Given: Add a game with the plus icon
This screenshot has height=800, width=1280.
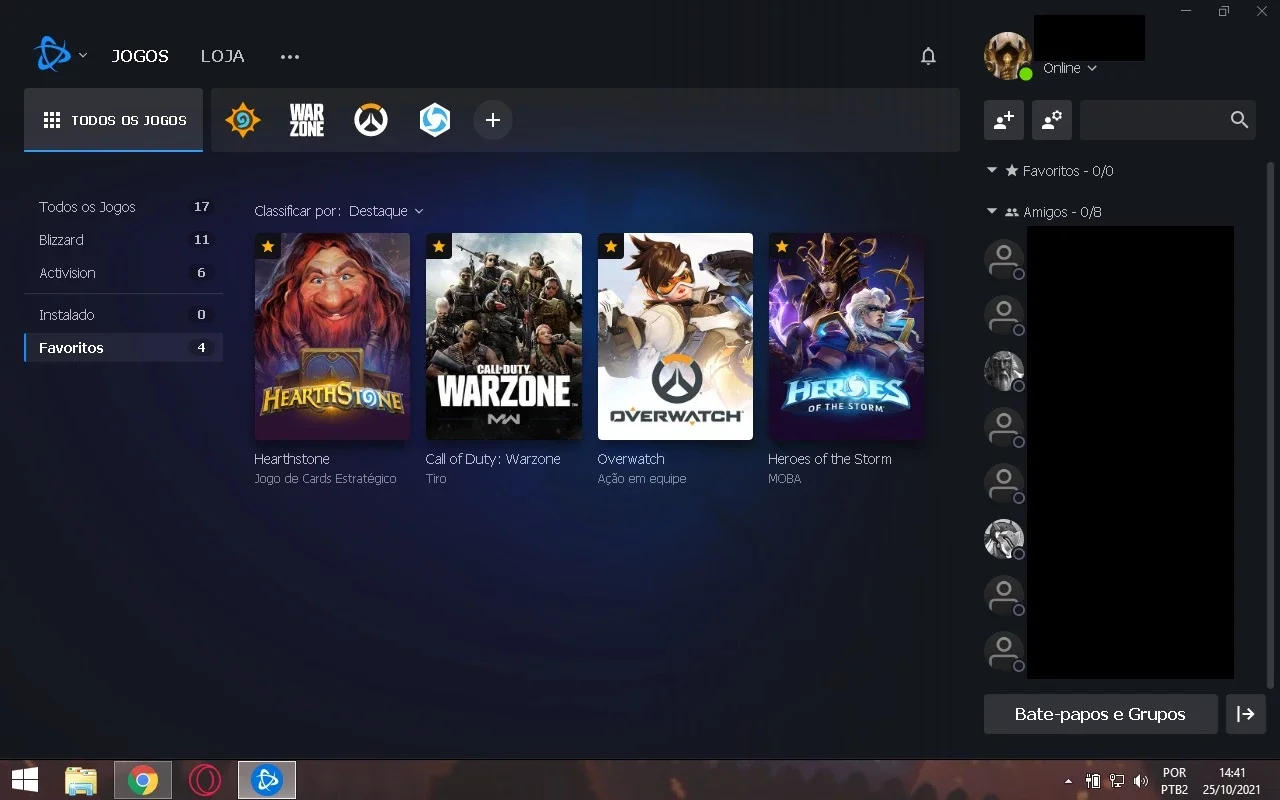Looking at the screenshot, I should click(492, 120).
